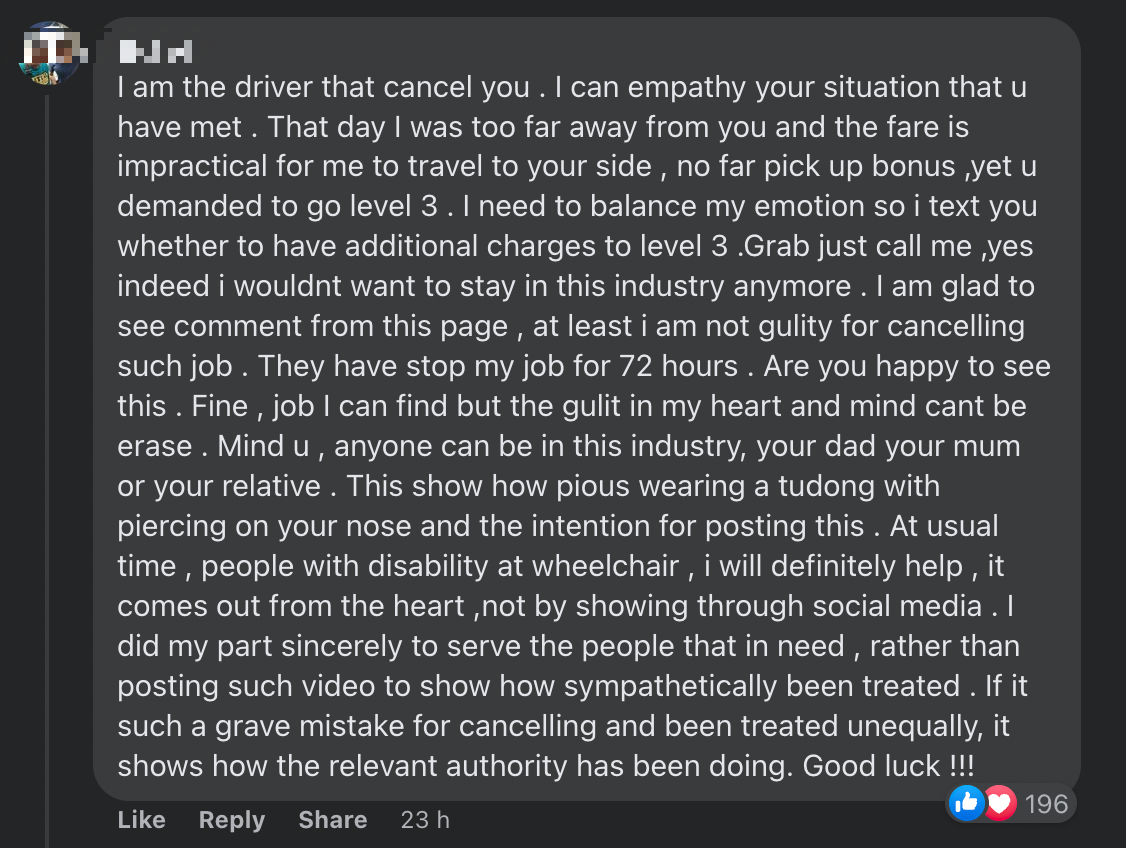Click the phrase 'Good luck !!!'

[888, 765]
